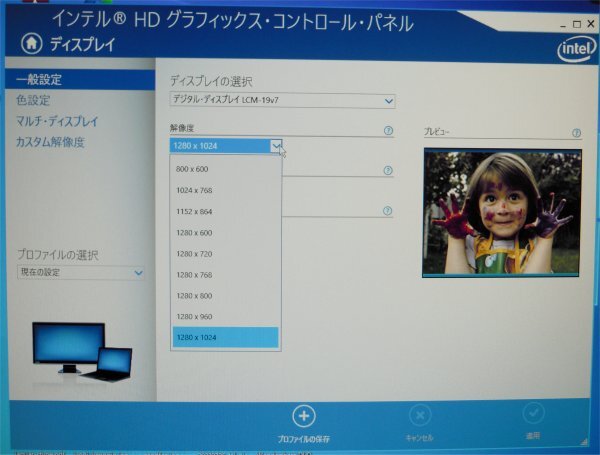Image resolution: width=600 pixels, height=455 pixels.
Task: Minimize the Intel control panel window
Action: pyautogui.click(x=563, y=25)
